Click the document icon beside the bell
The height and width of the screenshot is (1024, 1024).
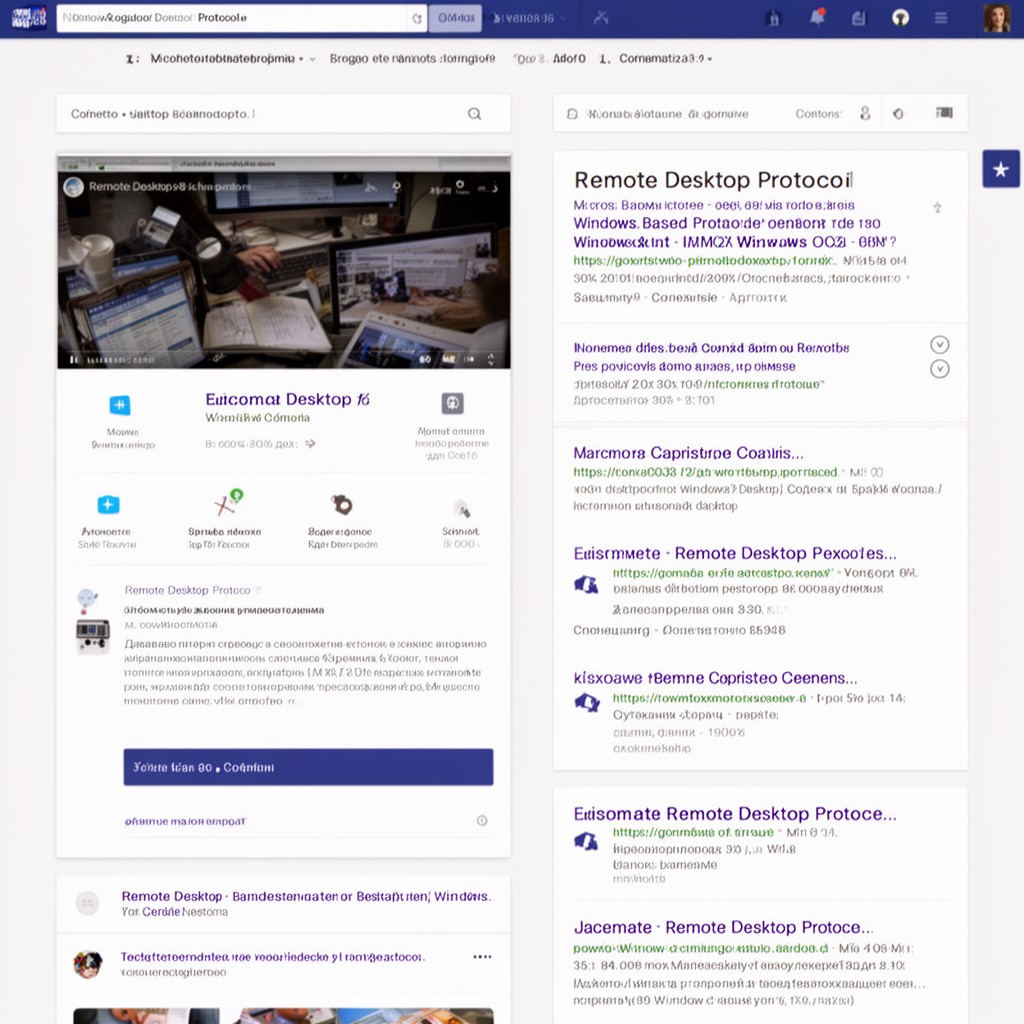(859, 18)
